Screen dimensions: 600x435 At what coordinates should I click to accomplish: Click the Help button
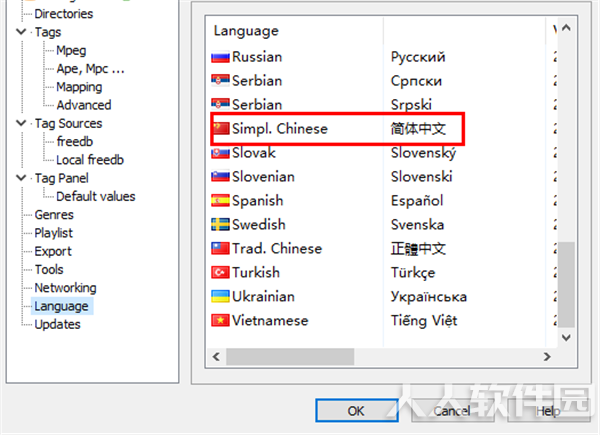548,411
